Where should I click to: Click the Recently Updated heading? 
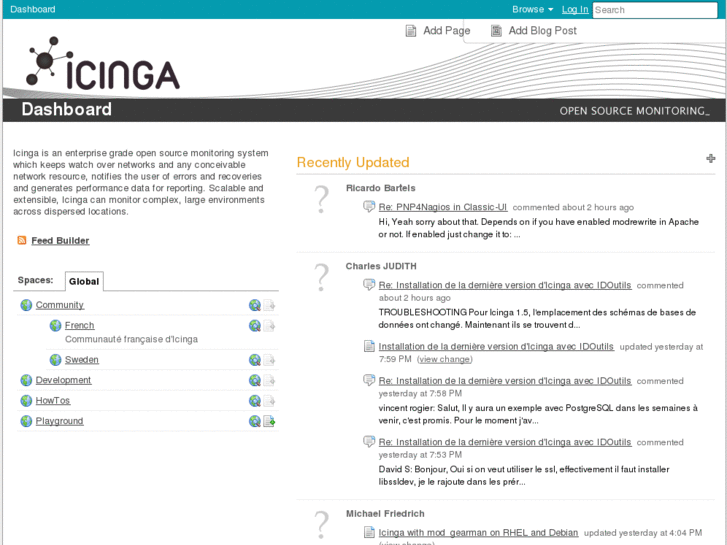coord(353,162)
